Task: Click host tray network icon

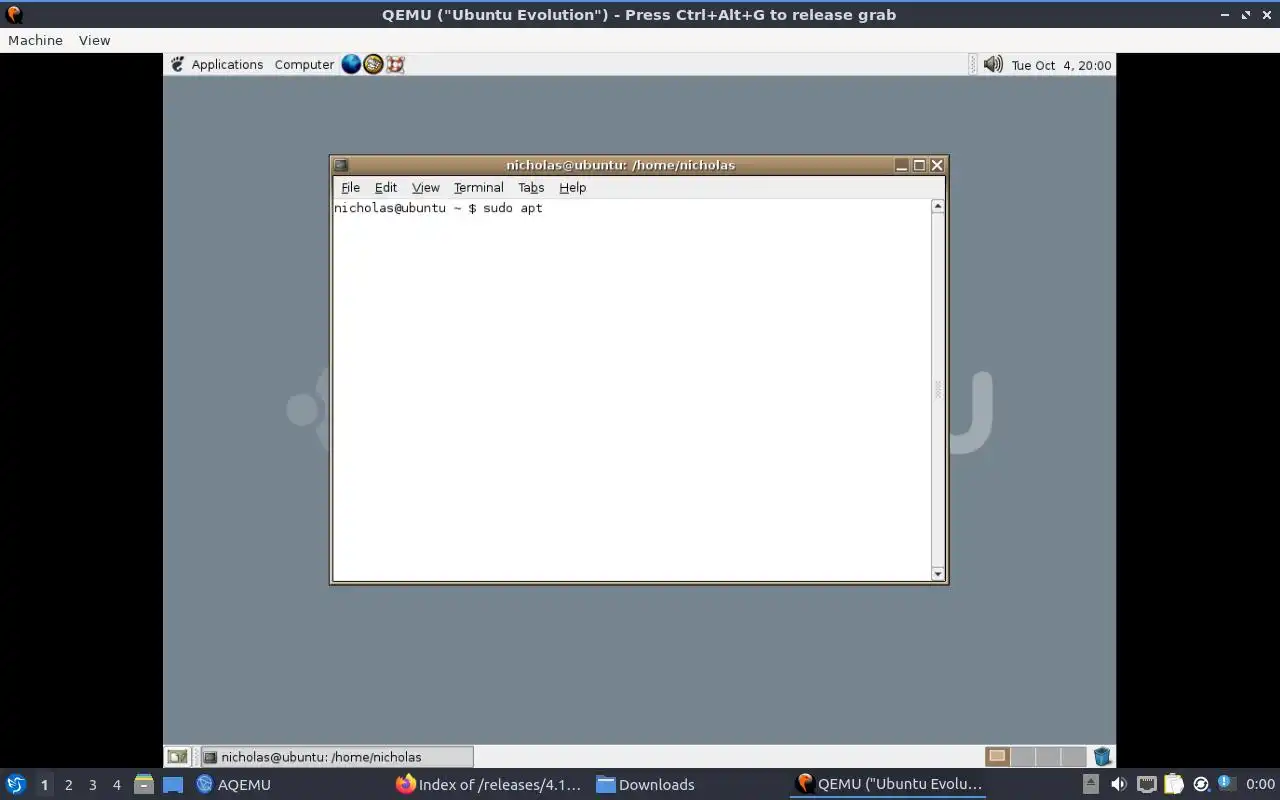Action: coord(1146,784)
